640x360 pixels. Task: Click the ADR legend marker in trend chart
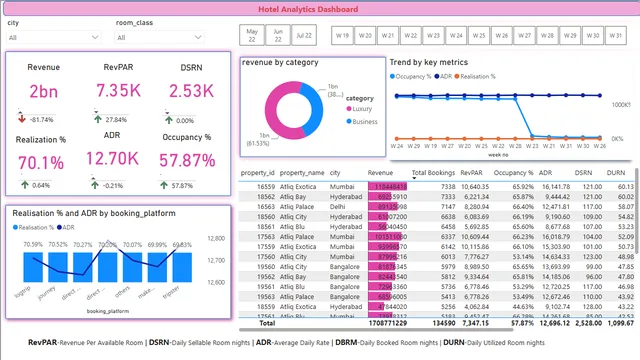click(x=437, y=76)
